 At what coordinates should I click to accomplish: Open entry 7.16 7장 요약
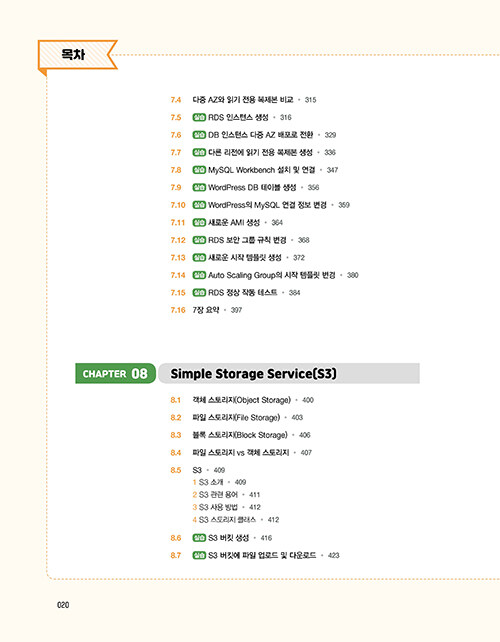point(206,310)
